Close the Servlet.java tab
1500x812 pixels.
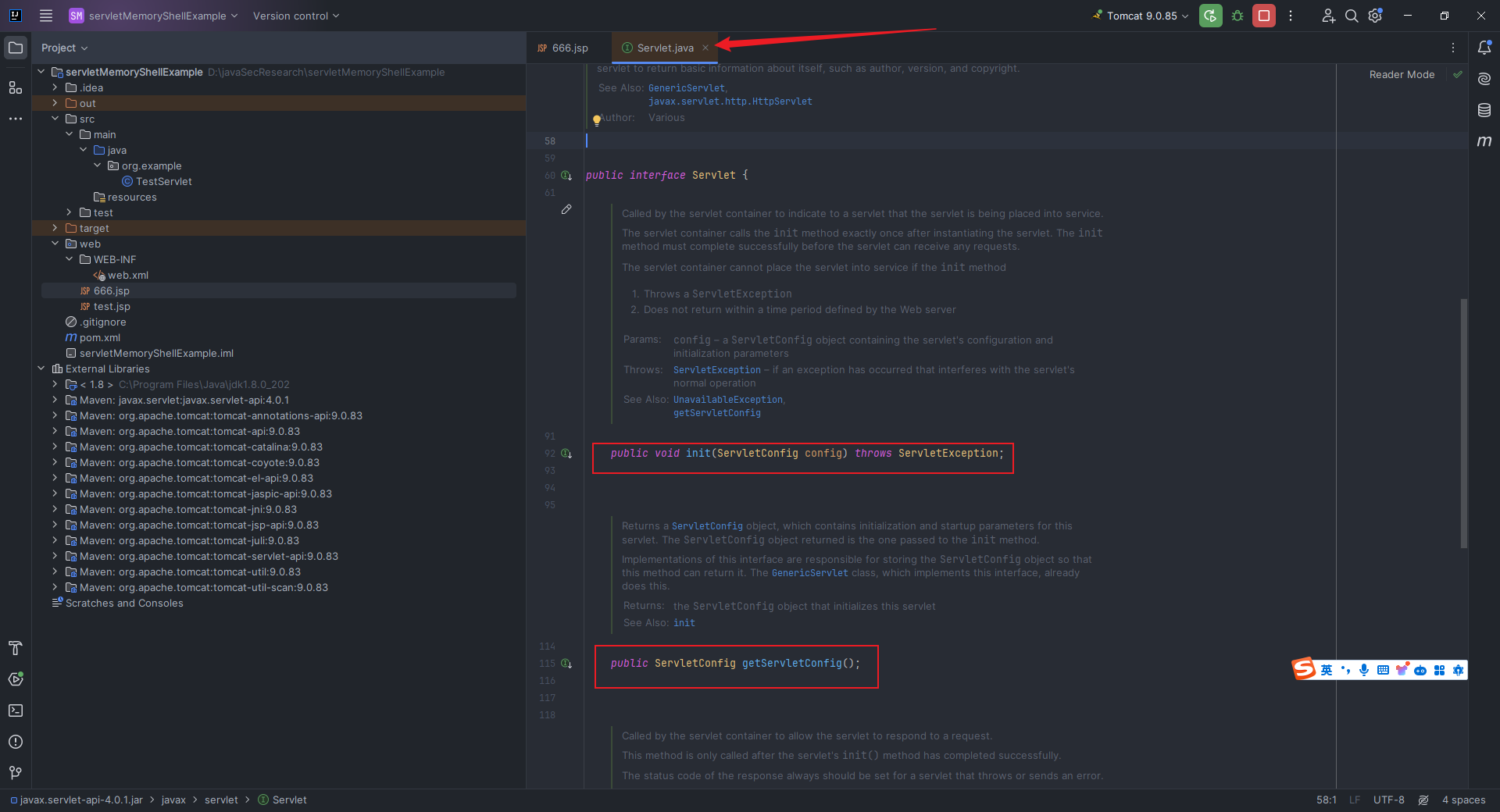point(705,48)
